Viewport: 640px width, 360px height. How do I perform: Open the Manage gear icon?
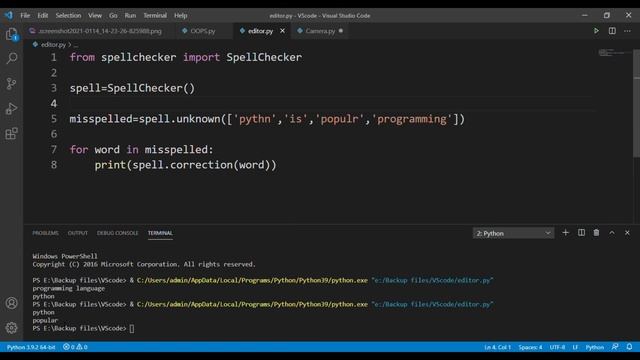(x=11, y=328)
